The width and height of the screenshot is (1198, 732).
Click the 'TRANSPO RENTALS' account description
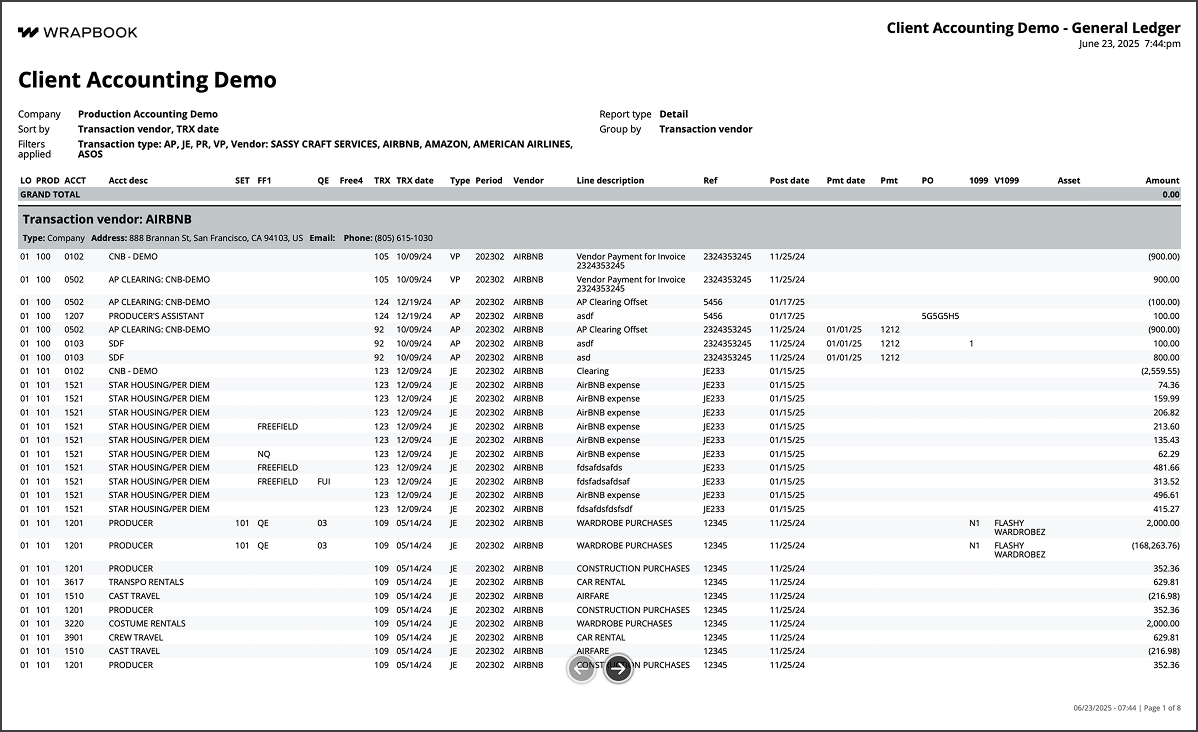[146, 581]
